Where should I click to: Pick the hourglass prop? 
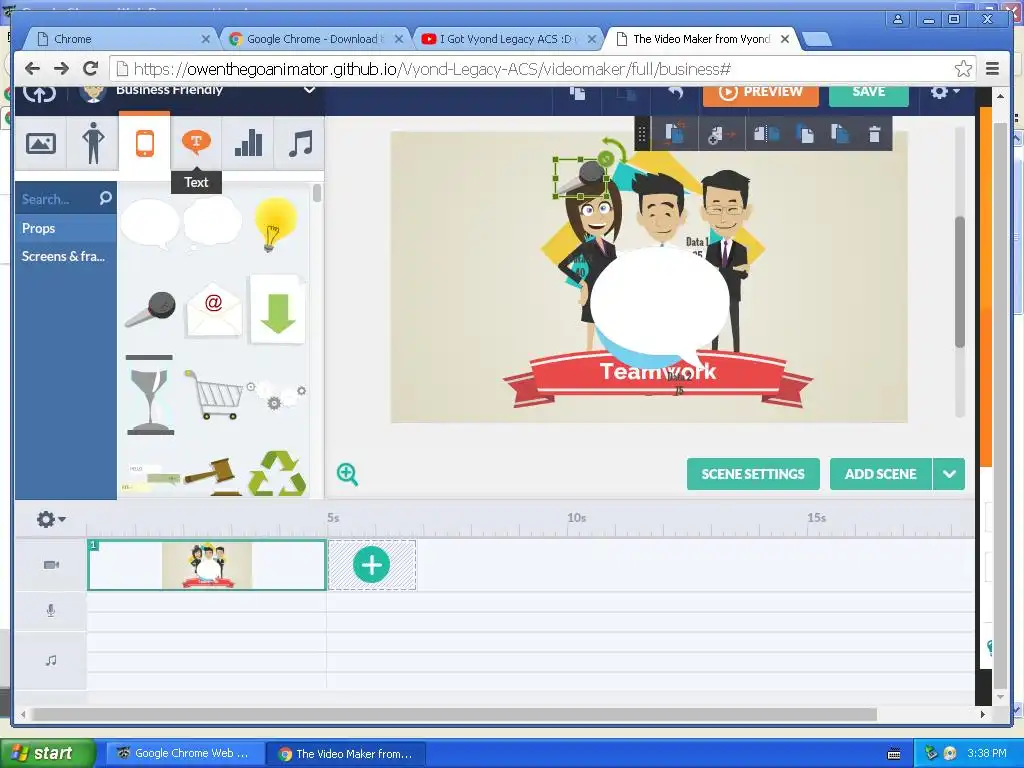(150, 395)
